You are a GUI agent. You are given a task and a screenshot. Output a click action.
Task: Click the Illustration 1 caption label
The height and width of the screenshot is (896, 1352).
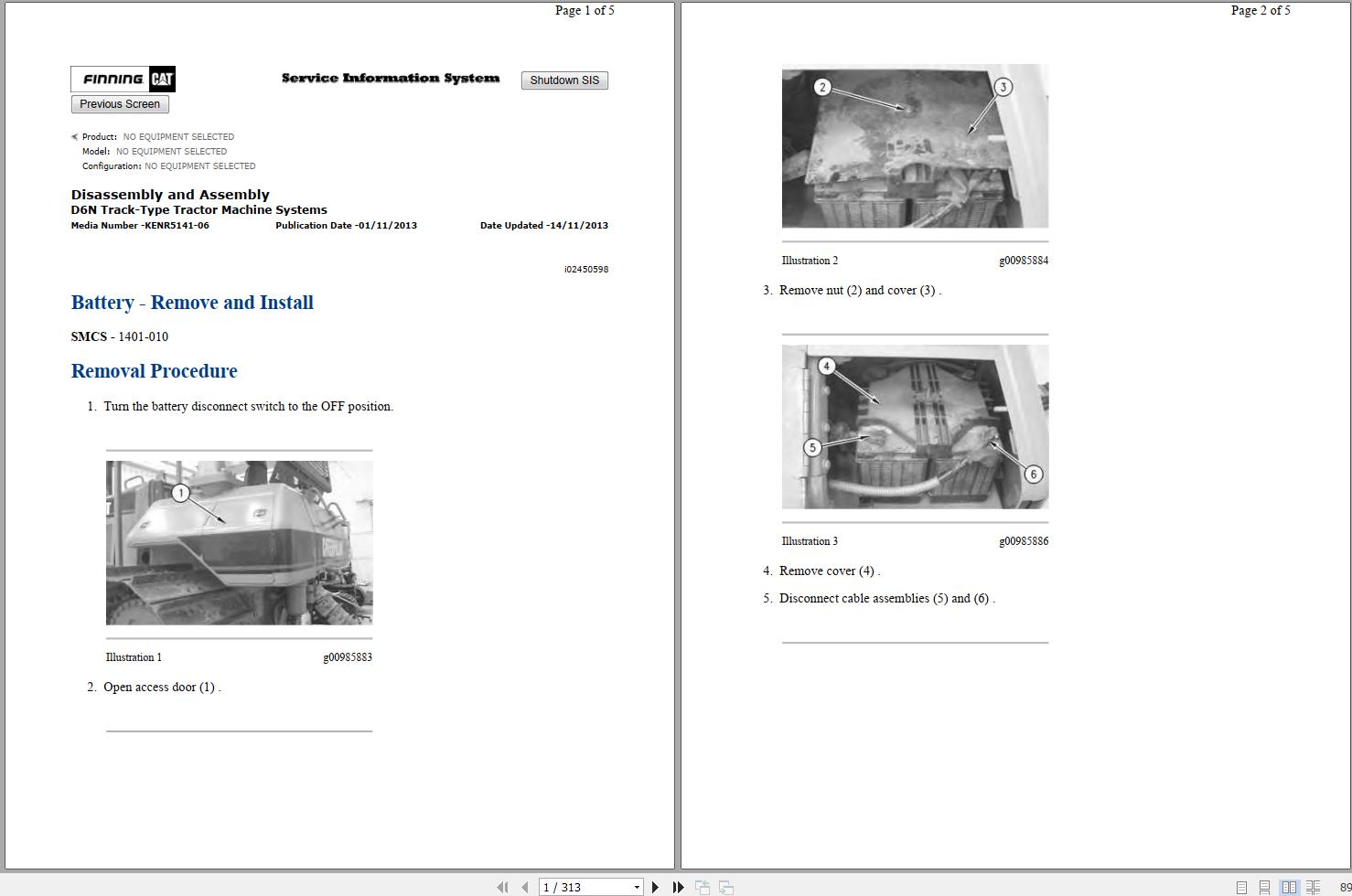[134, 657]
